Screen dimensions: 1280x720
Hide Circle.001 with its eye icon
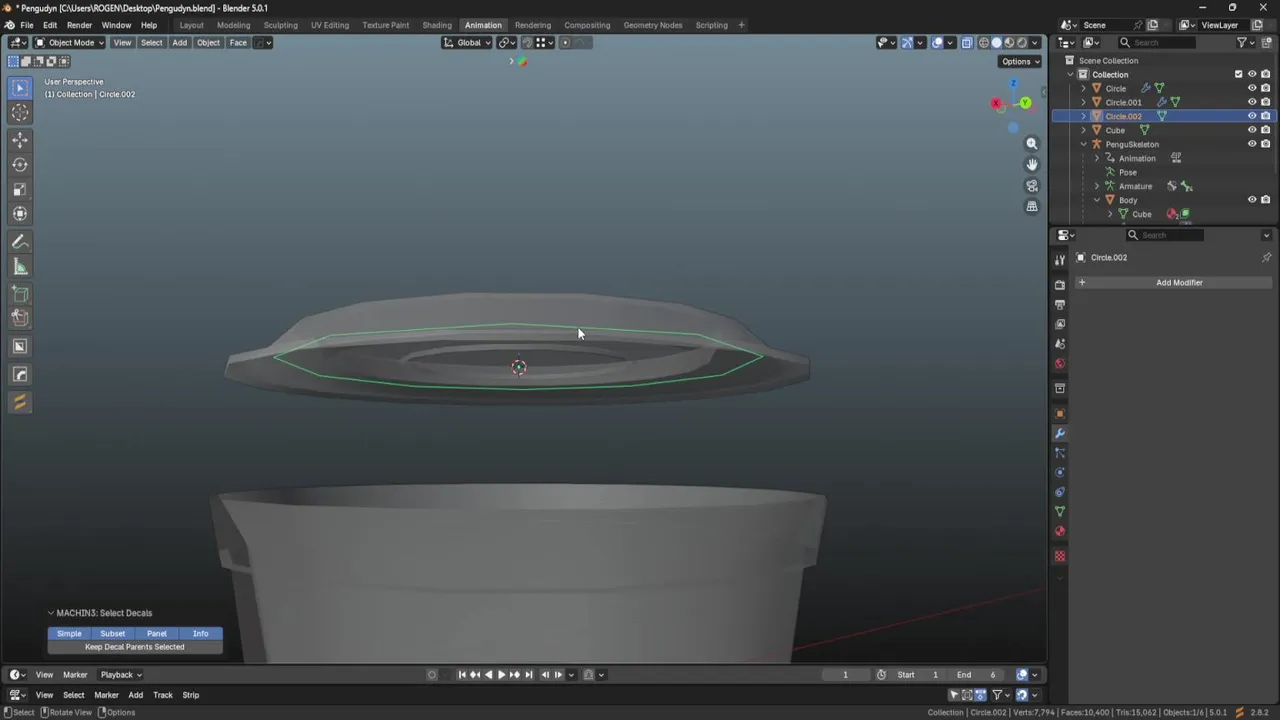[x=1252, y=102]
